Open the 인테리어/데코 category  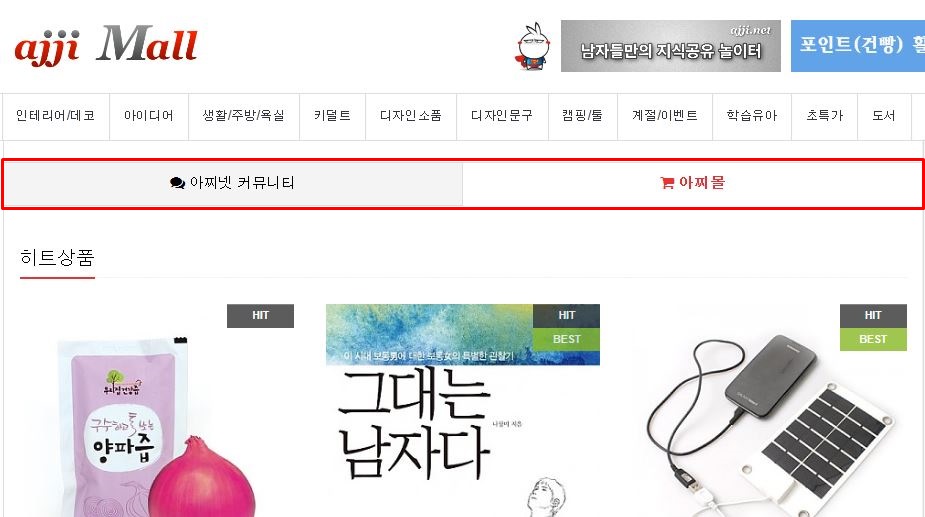(x=55, y=116)
